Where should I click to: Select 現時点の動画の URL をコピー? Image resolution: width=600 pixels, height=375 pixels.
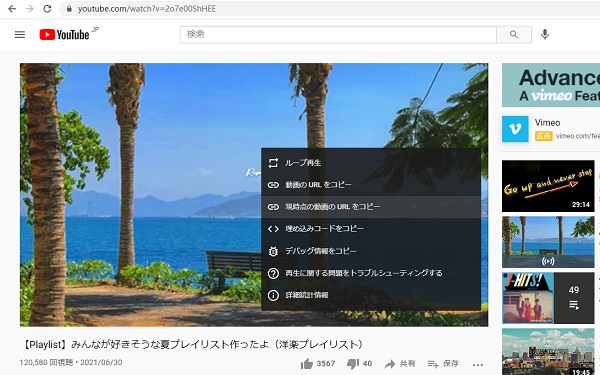click(371, 207)
